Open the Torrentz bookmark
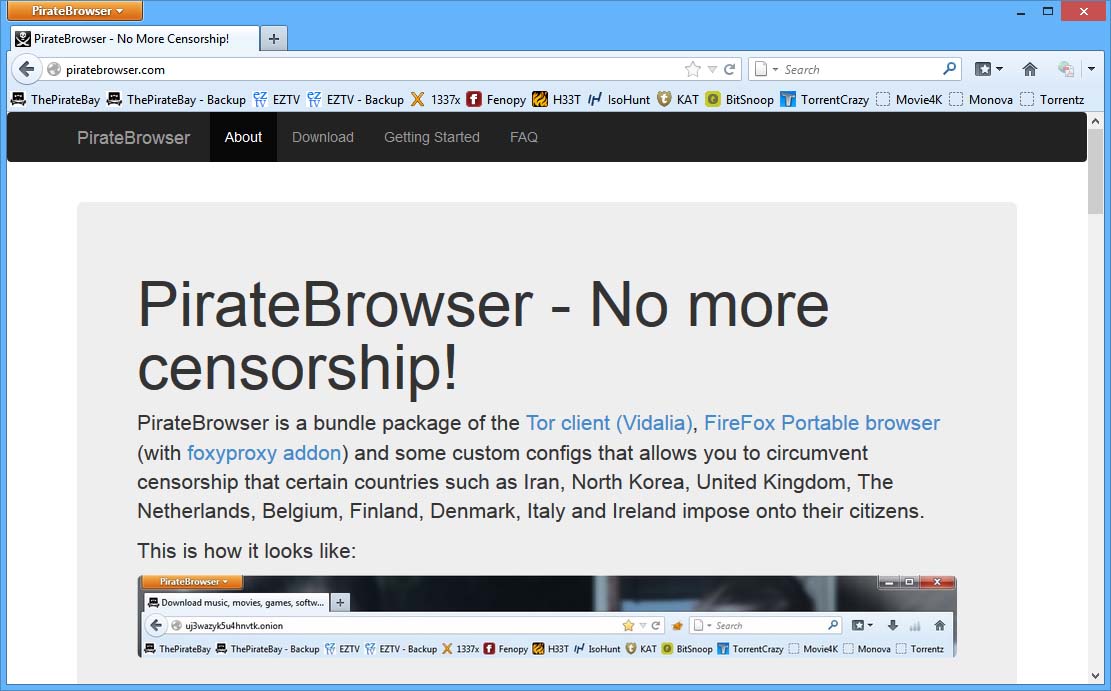The image size is (1111, 691). [1052, 99]
